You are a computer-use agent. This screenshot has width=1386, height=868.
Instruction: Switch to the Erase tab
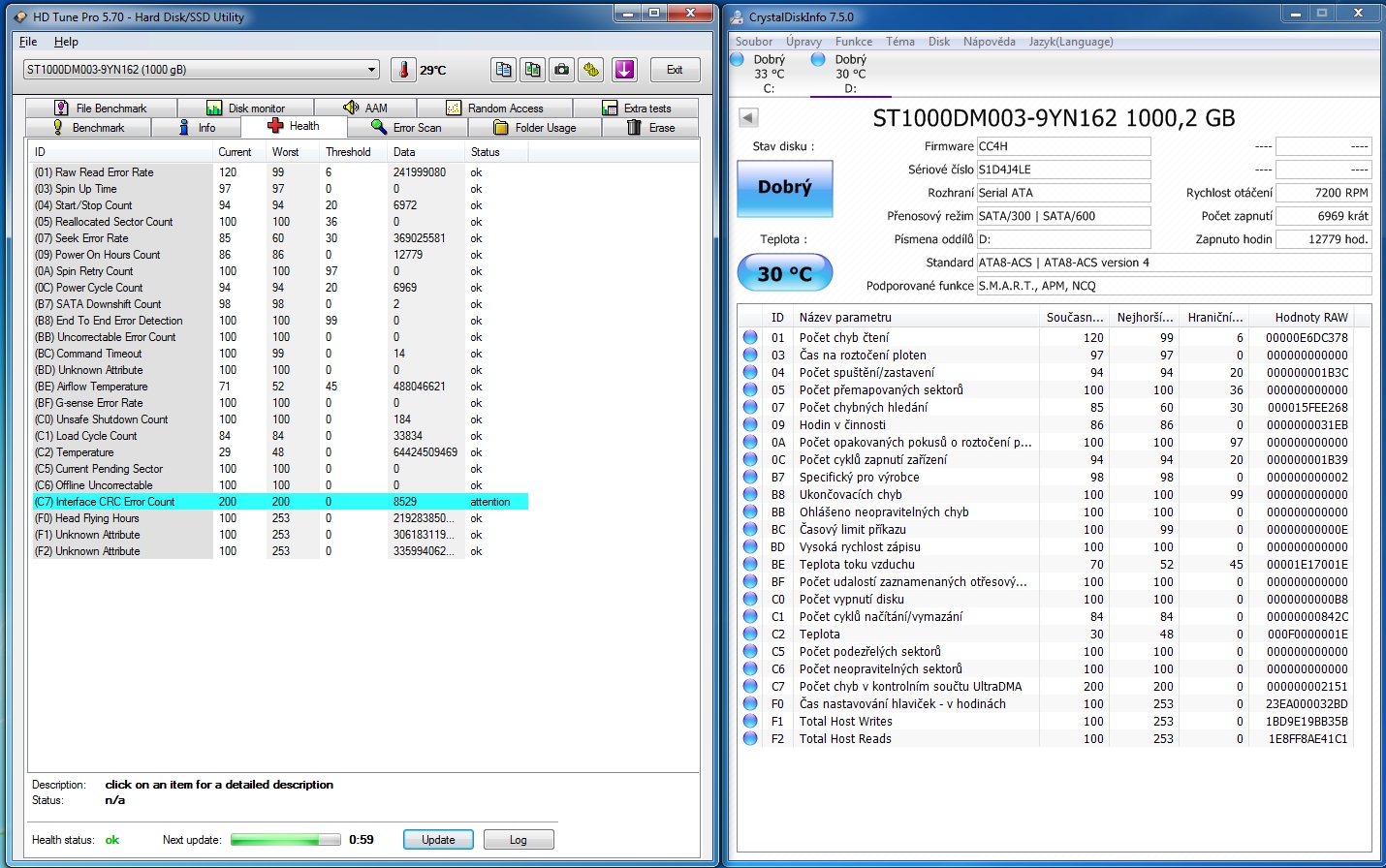650,127
